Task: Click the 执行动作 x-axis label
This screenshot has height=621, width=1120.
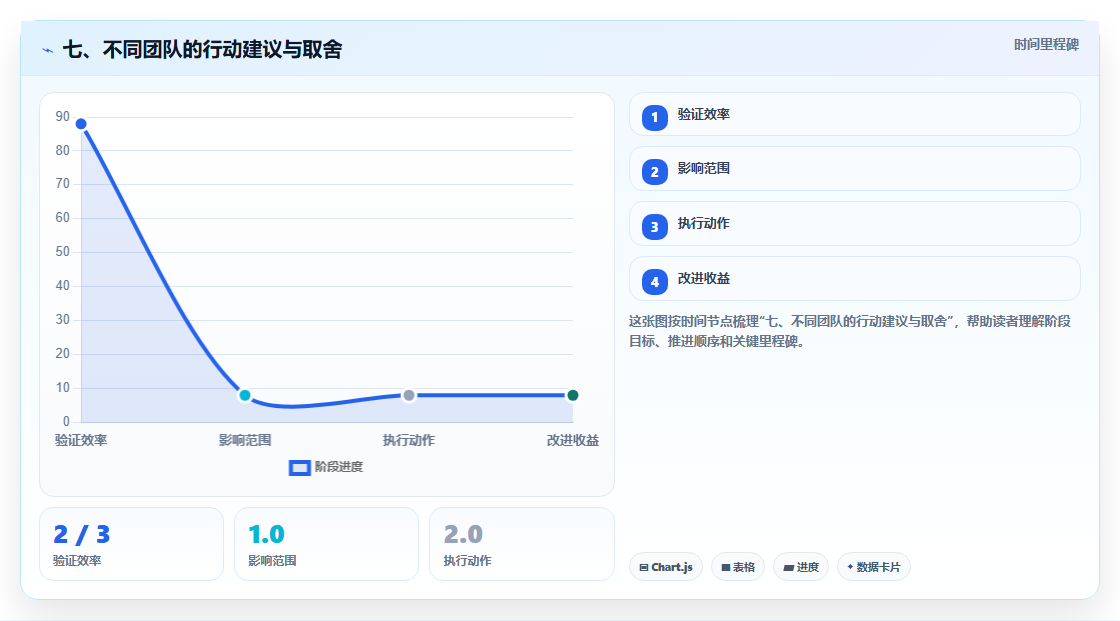Action: tap(409, 440)
